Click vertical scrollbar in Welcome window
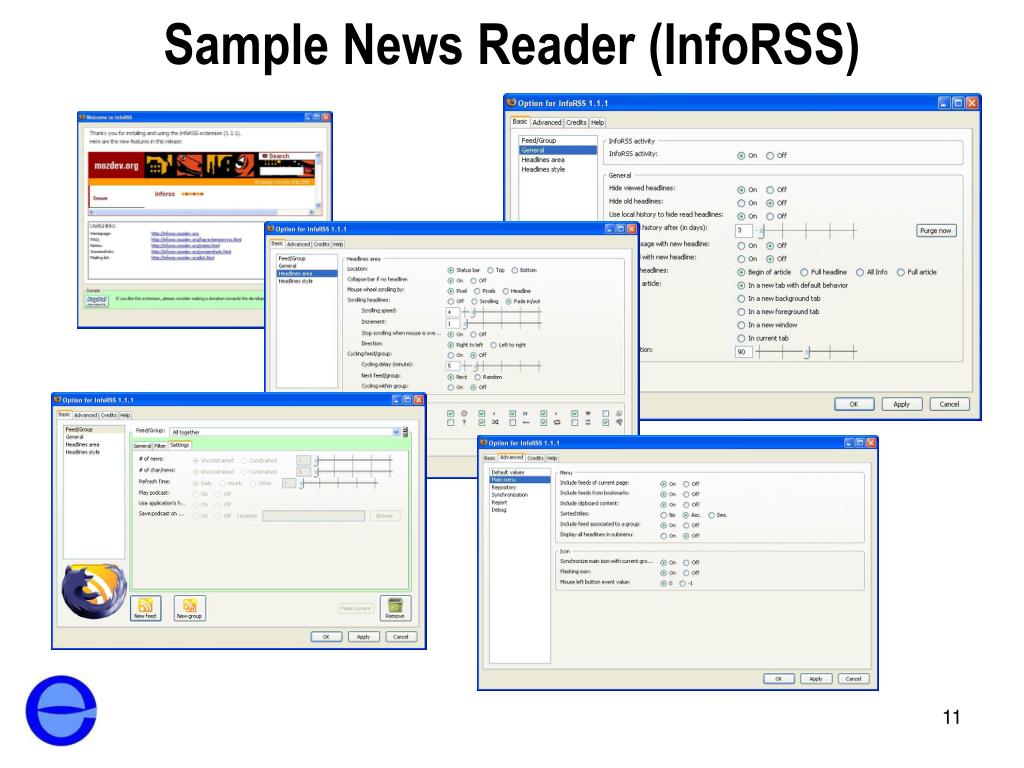Screen dimensions: 1024x768 (319, 181)
